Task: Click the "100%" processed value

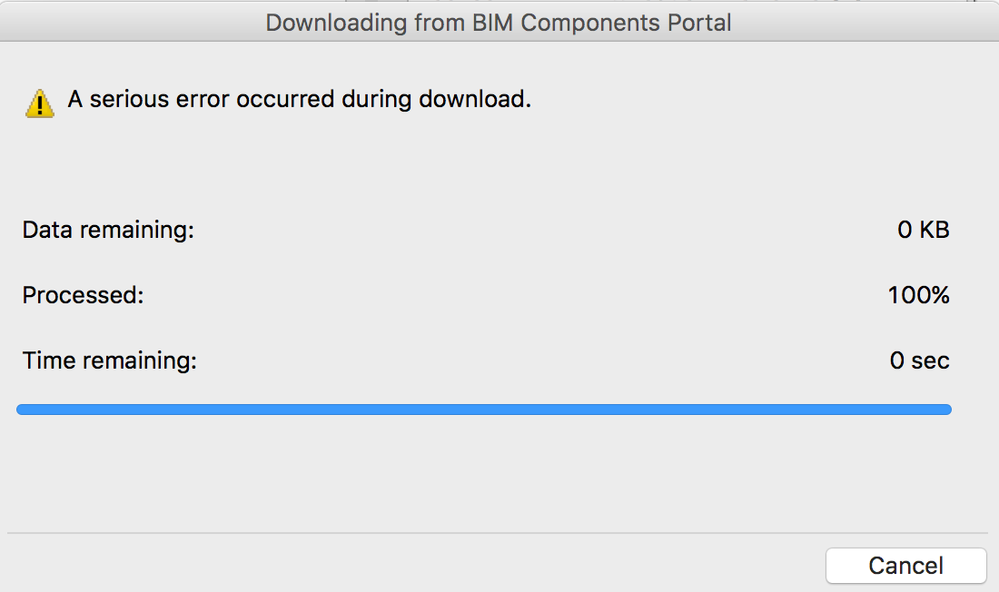Action: click(x=918, y=295)
